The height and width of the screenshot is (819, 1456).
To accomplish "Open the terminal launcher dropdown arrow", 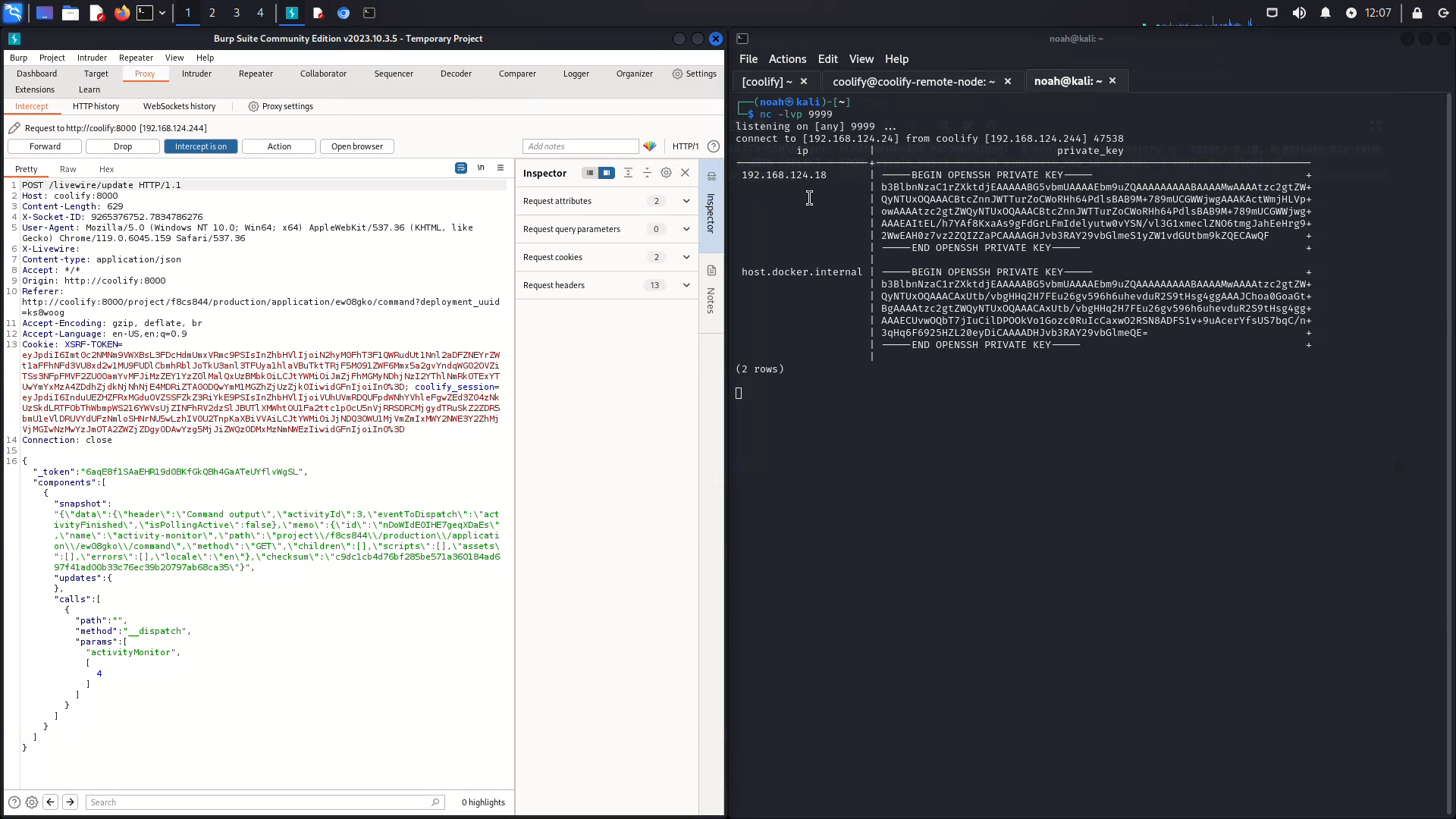I will pyautogui.click(x=162, y=13).
